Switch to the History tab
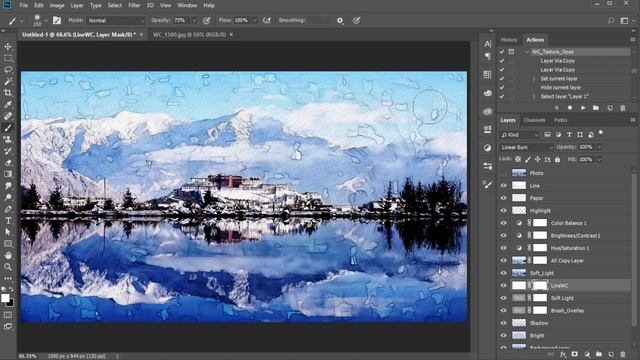Screen dimensions: 640x360 tap(509, 40)
